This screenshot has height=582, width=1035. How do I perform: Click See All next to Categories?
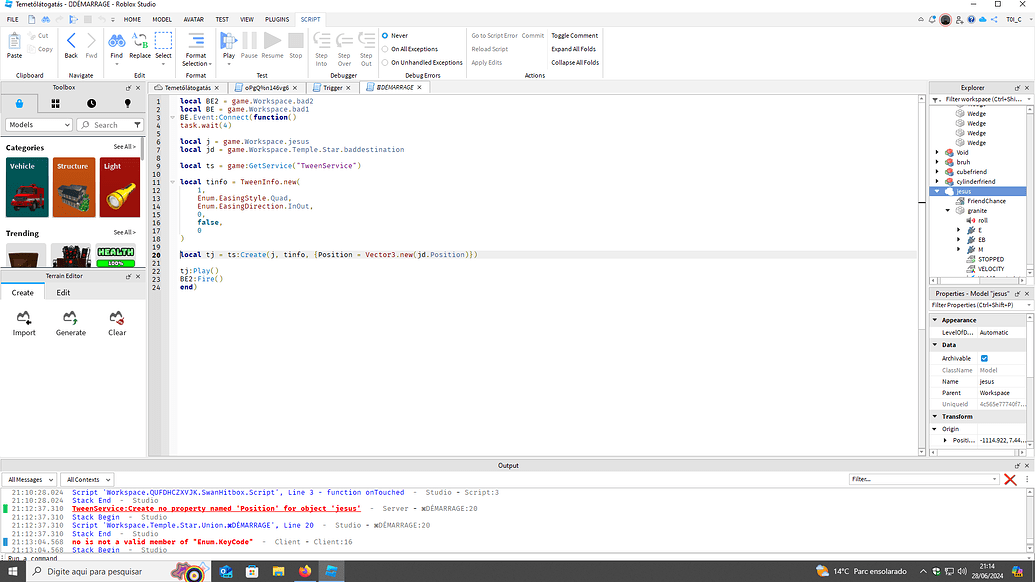tap(124, 147)
